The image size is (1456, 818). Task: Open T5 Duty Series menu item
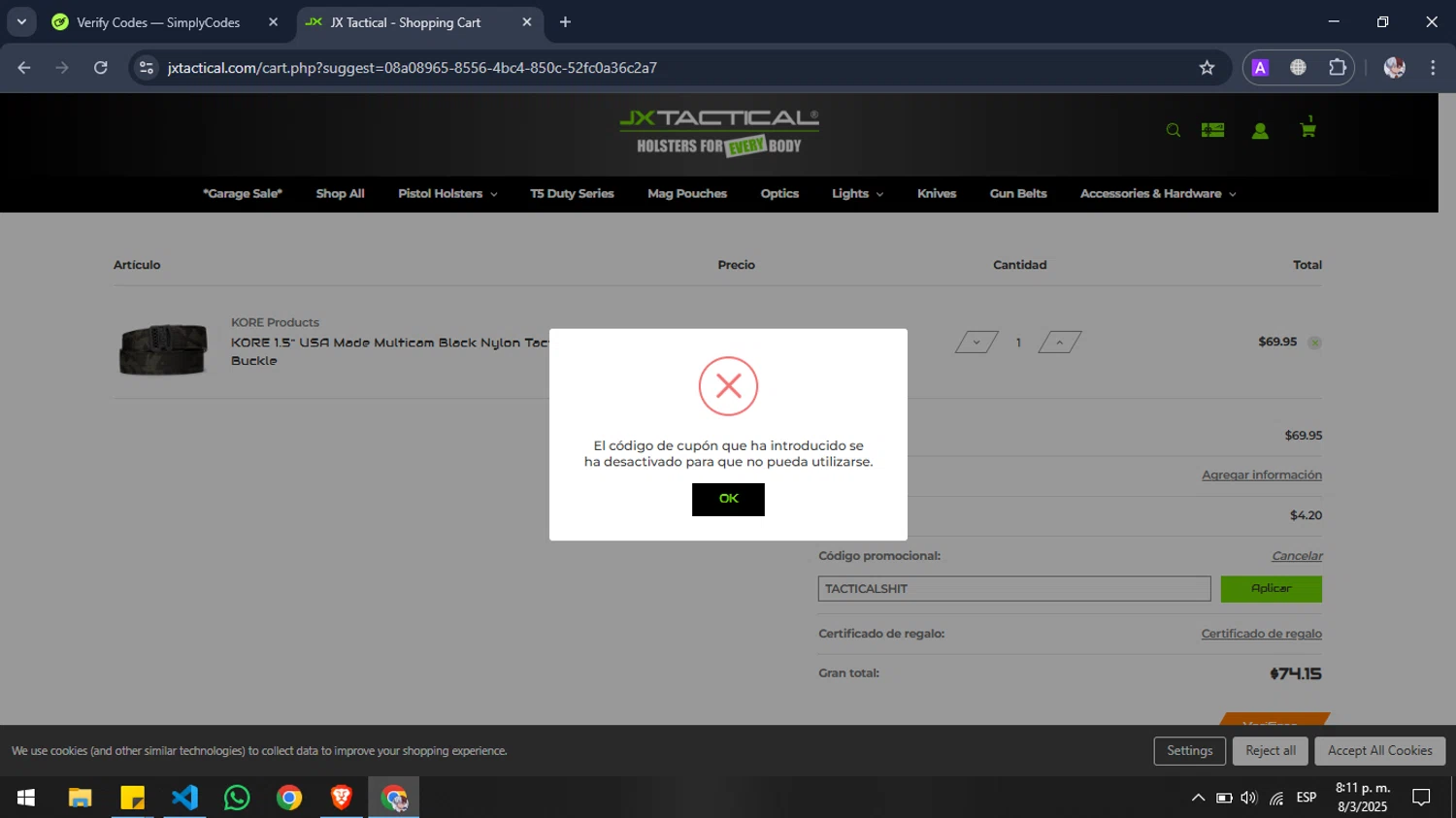click(572, 194)
